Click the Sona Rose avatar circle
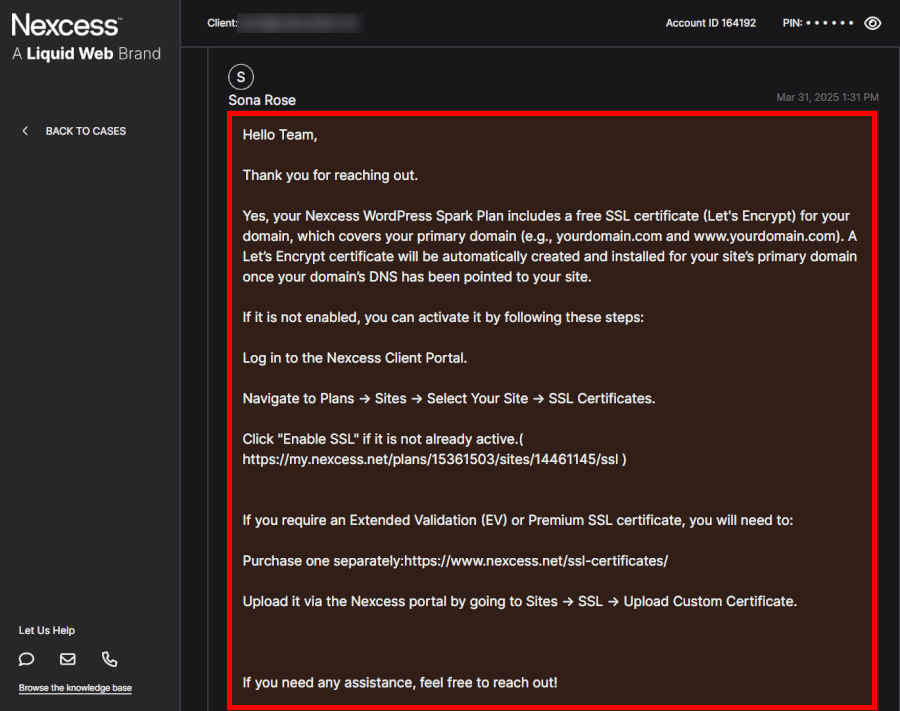Image resolution: width=900 pixels, height=711 pixels. [241, 77]
